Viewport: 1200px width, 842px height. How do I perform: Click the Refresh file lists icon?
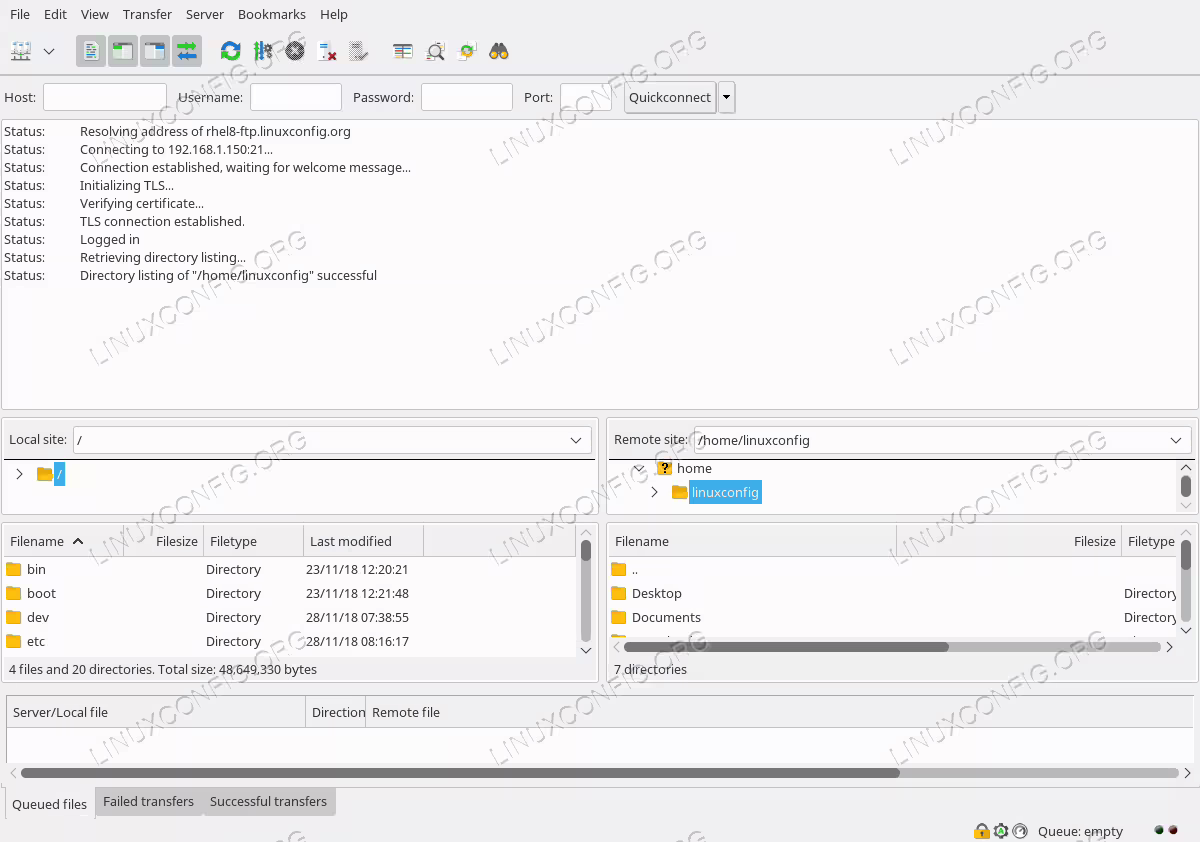point(231,51)
